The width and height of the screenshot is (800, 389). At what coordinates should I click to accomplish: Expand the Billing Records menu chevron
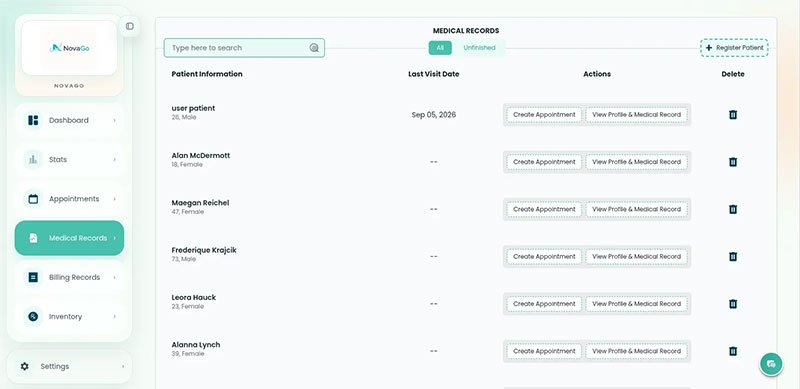coord(114,277)
